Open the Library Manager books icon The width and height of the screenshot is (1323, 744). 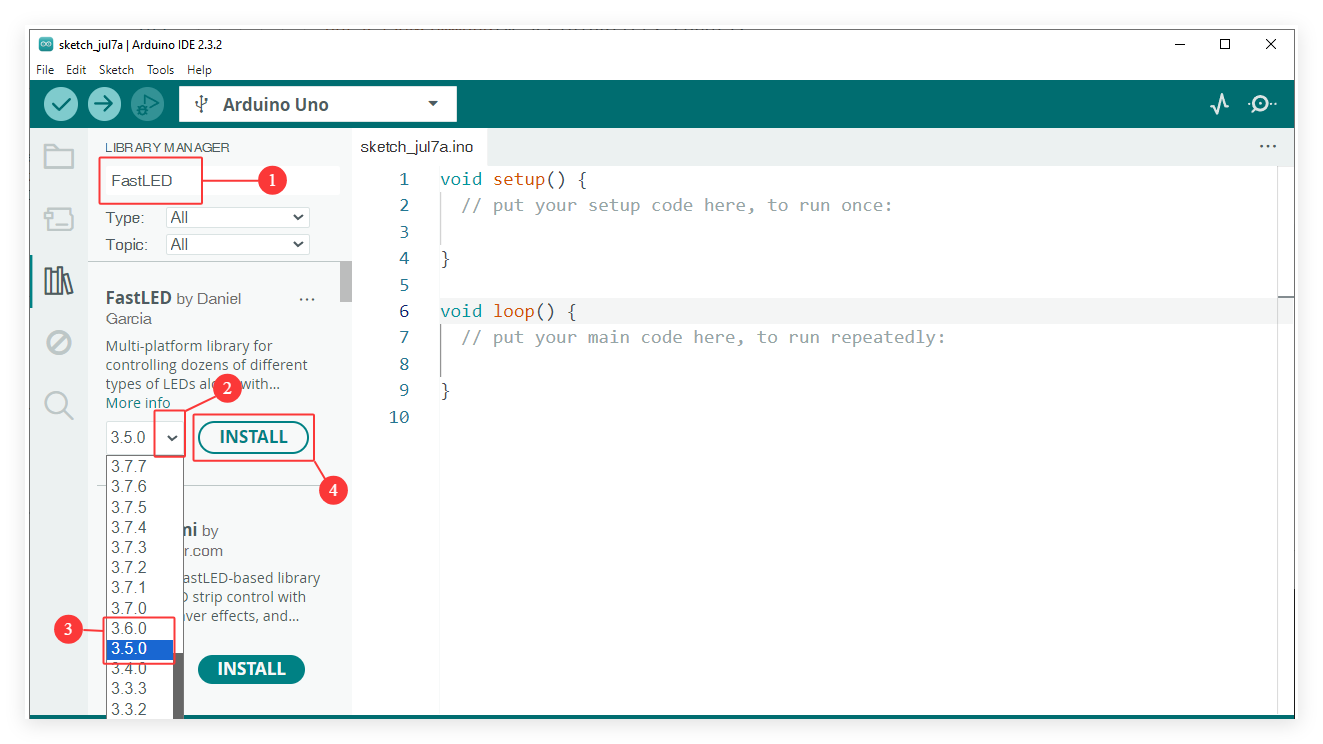tap(59, 281)
